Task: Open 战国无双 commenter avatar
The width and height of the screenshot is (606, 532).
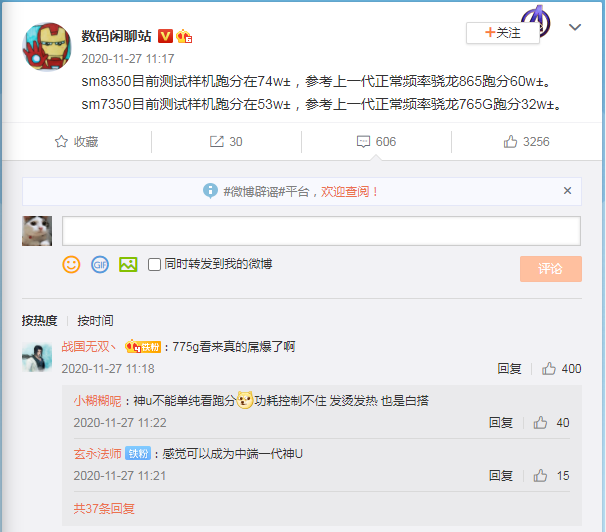Action: coord(37,357)
